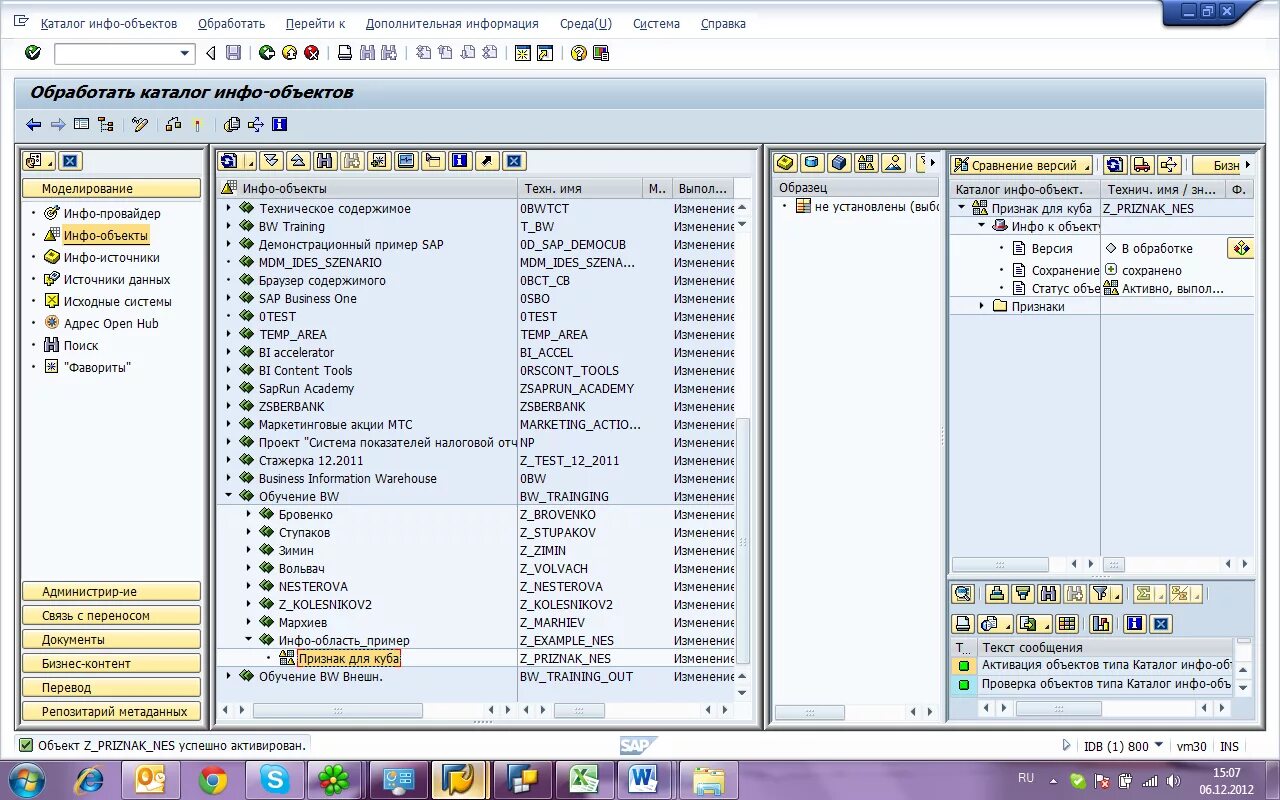Click the Change layout grid icon in log
This screenshot has width=1280, height=800.
tap(1067, 624)
